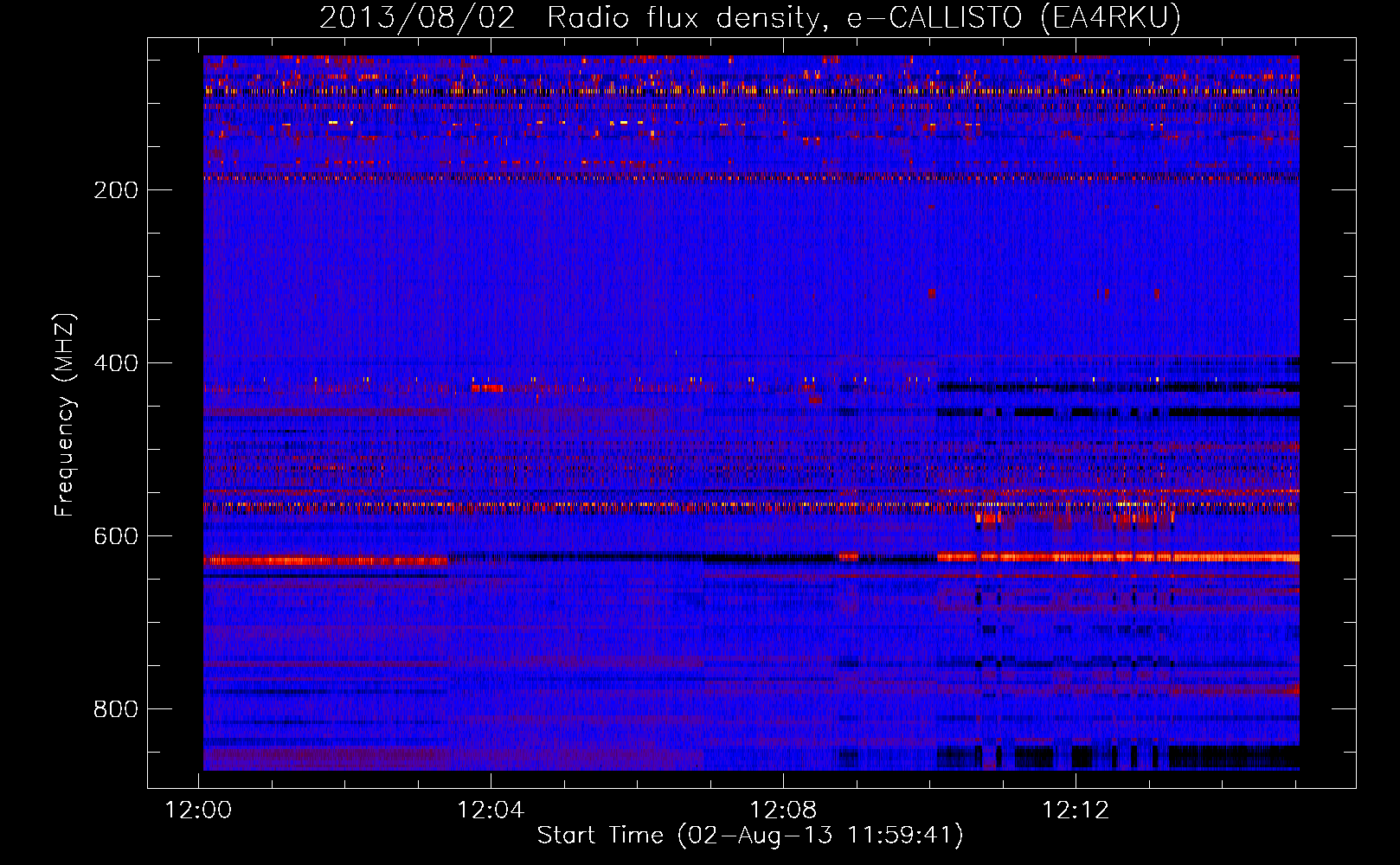Click the '800' frequency tick label
Image resolution: width=1400 pixels, height=865 pixels.
pyautogui.click(x=115, y=709)
